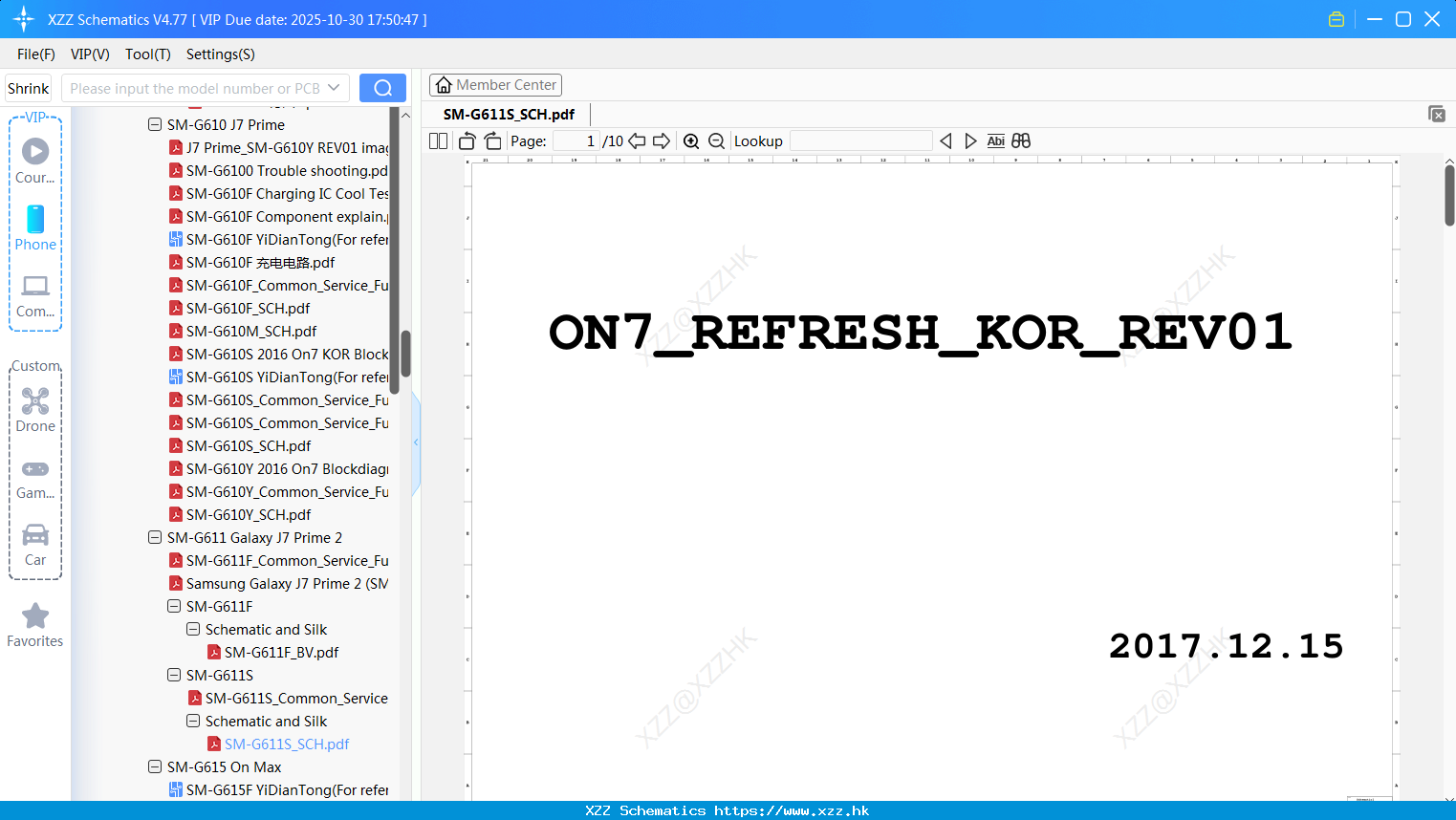Open the VIP(V) menu

pyautogui.click(x=90, y=54)
